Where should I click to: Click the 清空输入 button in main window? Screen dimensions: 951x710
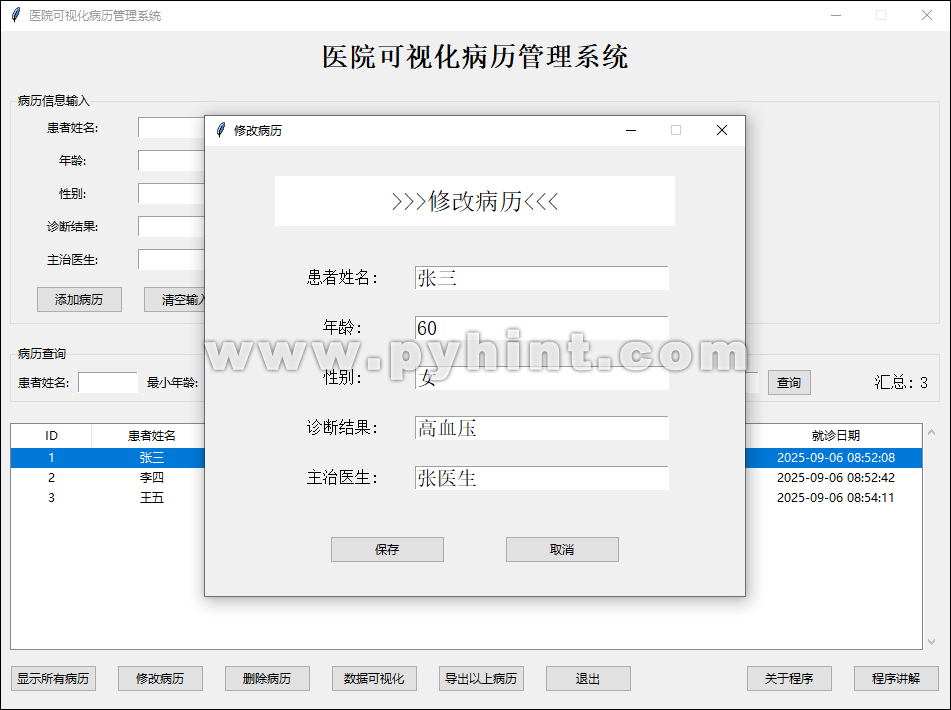pyautogui.click(x=175, y=300)
